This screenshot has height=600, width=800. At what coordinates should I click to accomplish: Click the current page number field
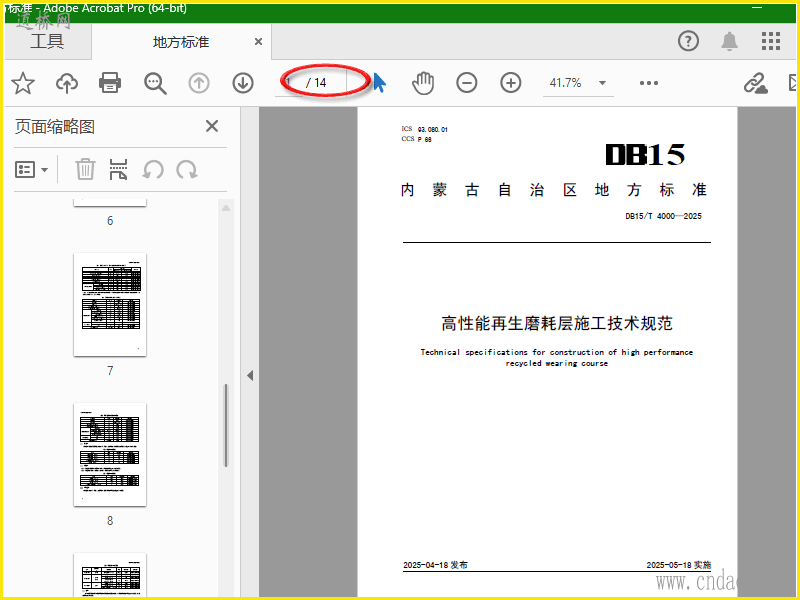291,83
